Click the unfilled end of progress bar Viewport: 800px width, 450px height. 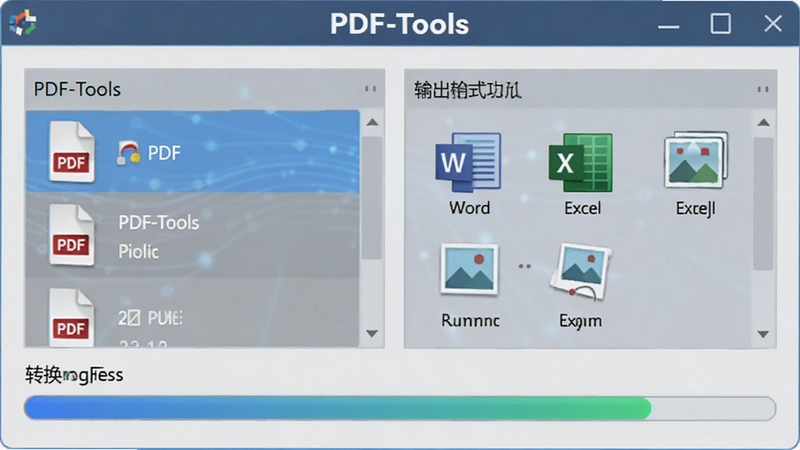click(x=713, y=408)
